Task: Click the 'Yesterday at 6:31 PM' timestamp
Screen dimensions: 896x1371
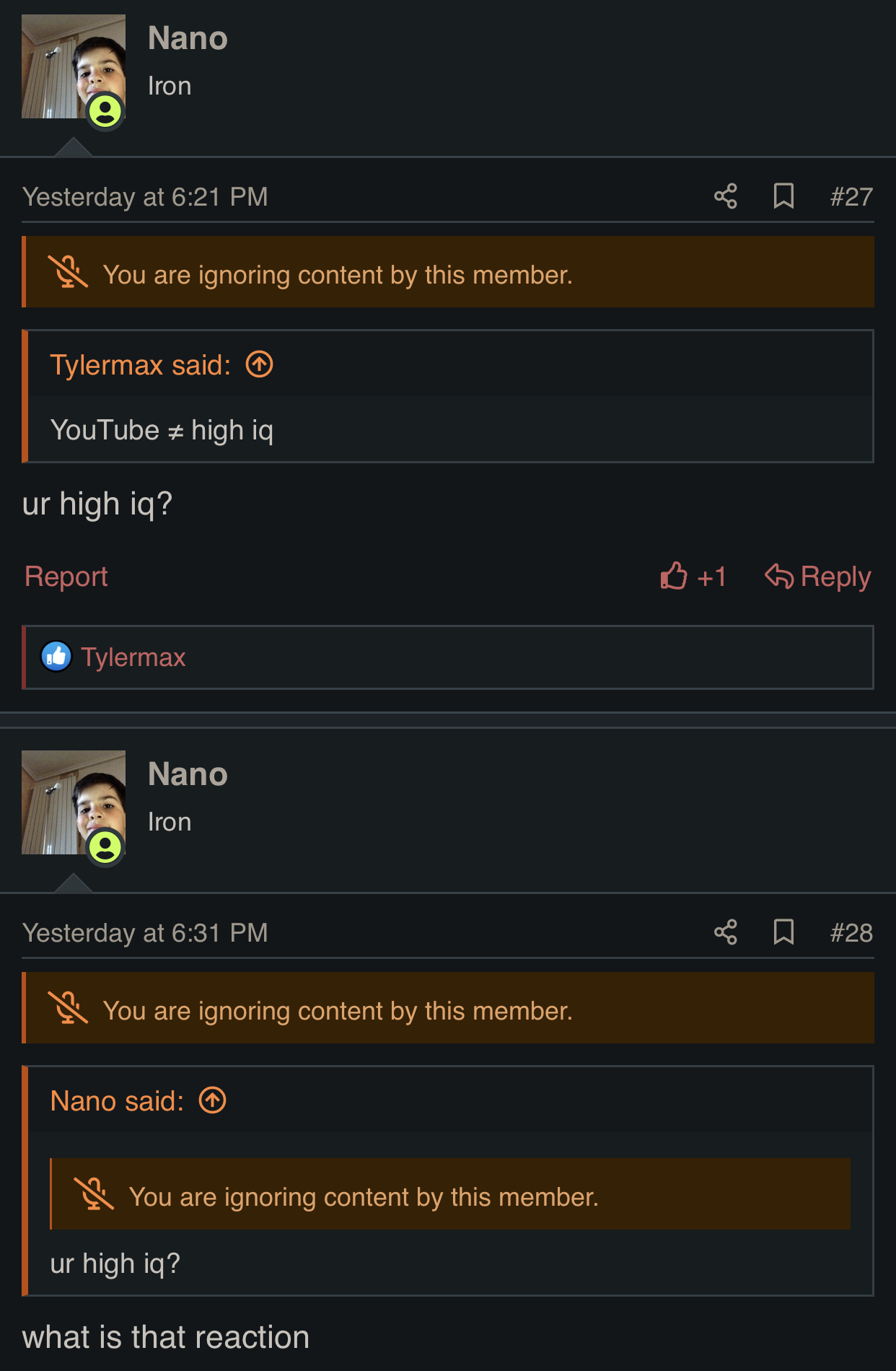Action: (x=145, y=933)
